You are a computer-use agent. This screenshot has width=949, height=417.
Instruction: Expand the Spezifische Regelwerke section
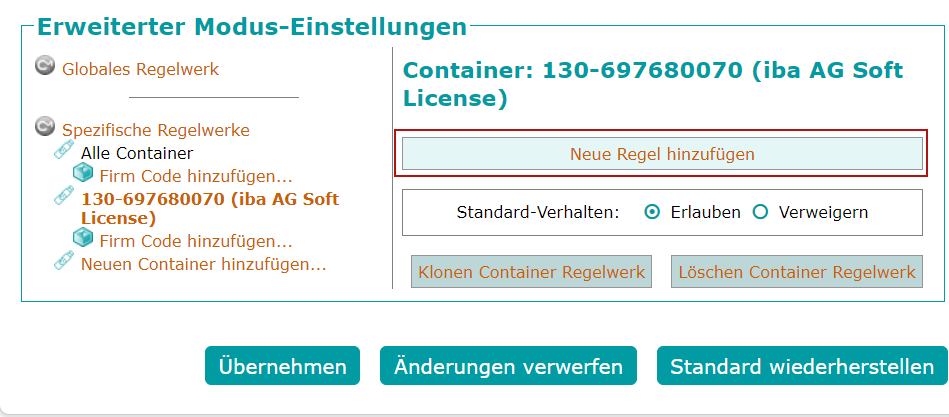(x=156, y=130)
